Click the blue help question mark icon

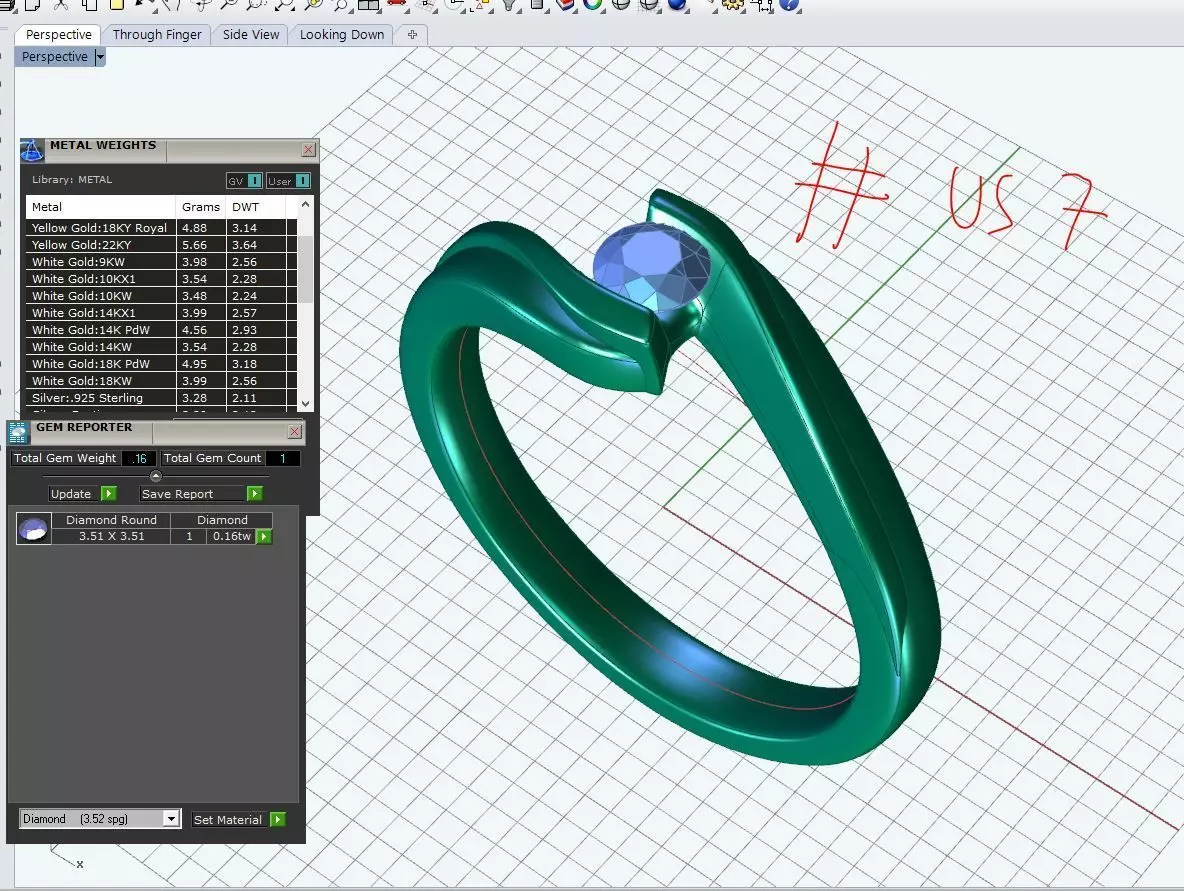click(x=789, y=5)
